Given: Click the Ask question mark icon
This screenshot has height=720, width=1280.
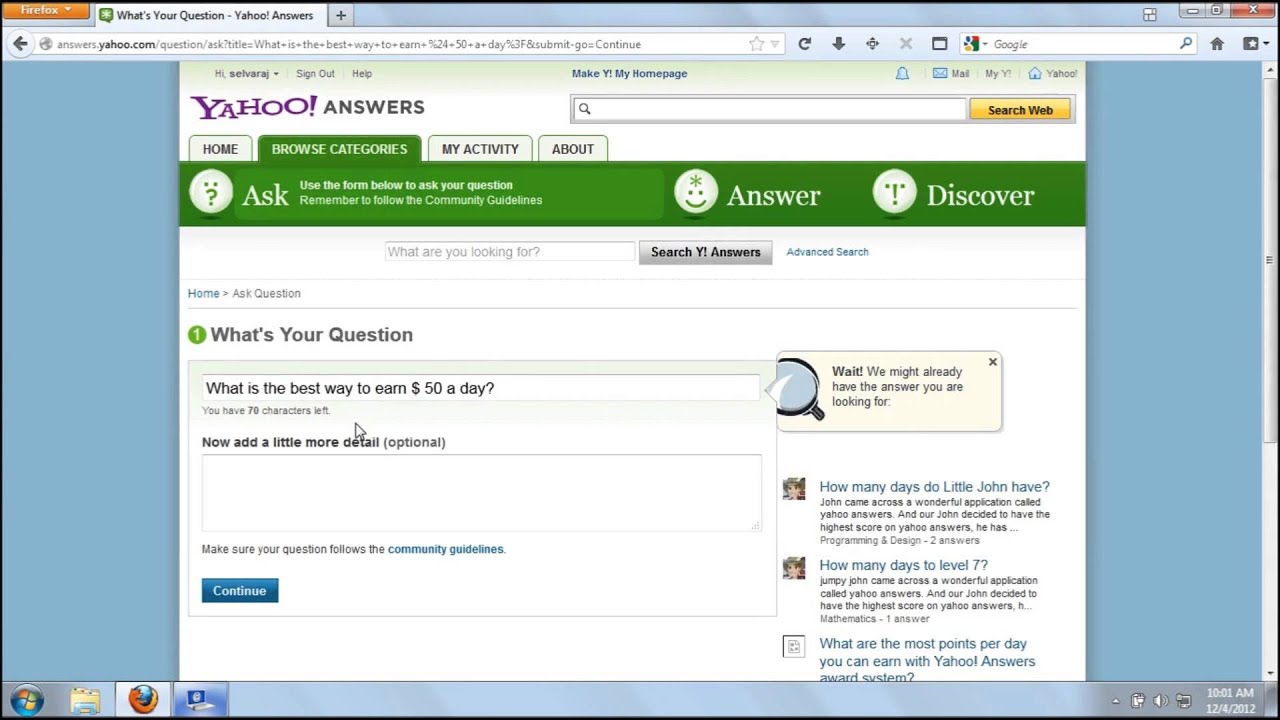Looking at the screenshot, I should click(x=211, y=192).
